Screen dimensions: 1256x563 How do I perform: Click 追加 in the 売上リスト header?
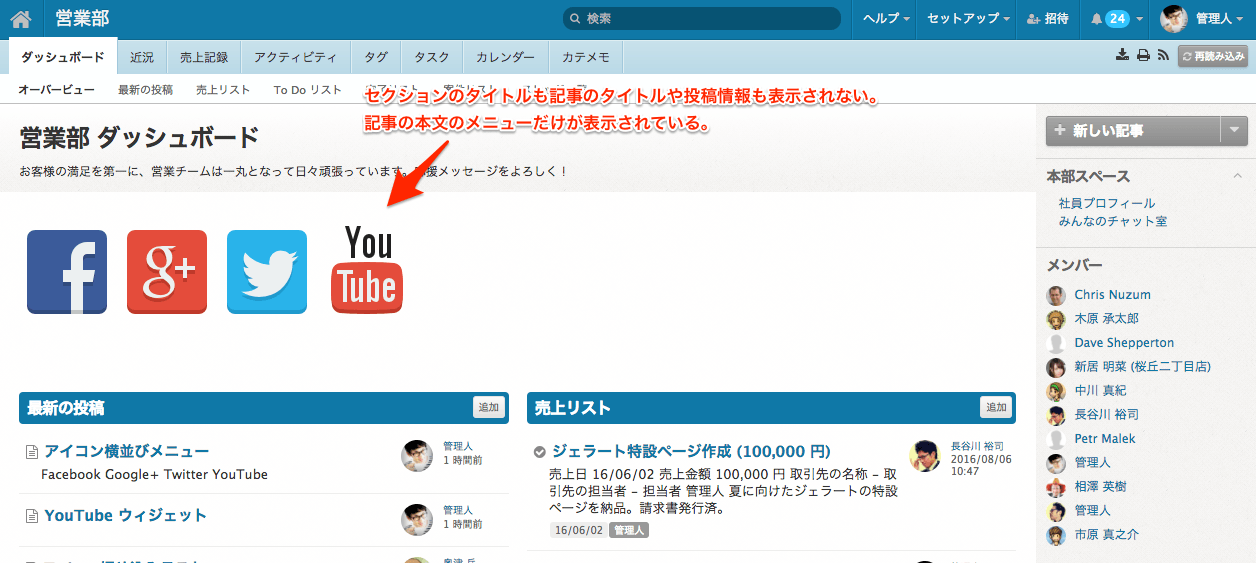point(996,407)
